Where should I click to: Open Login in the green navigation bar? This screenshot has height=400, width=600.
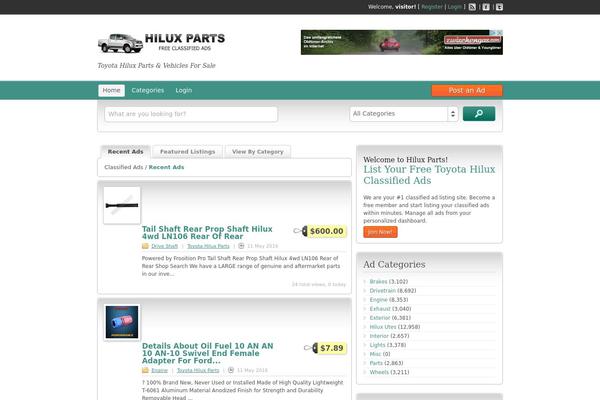tap(184, 90)
